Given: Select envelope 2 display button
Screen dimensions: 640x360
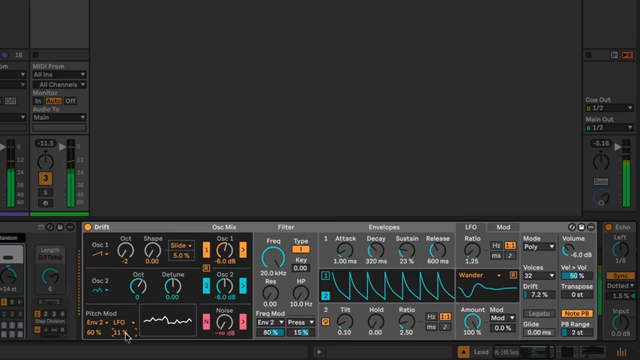Looking at the screenshot, I should [325, 296].
